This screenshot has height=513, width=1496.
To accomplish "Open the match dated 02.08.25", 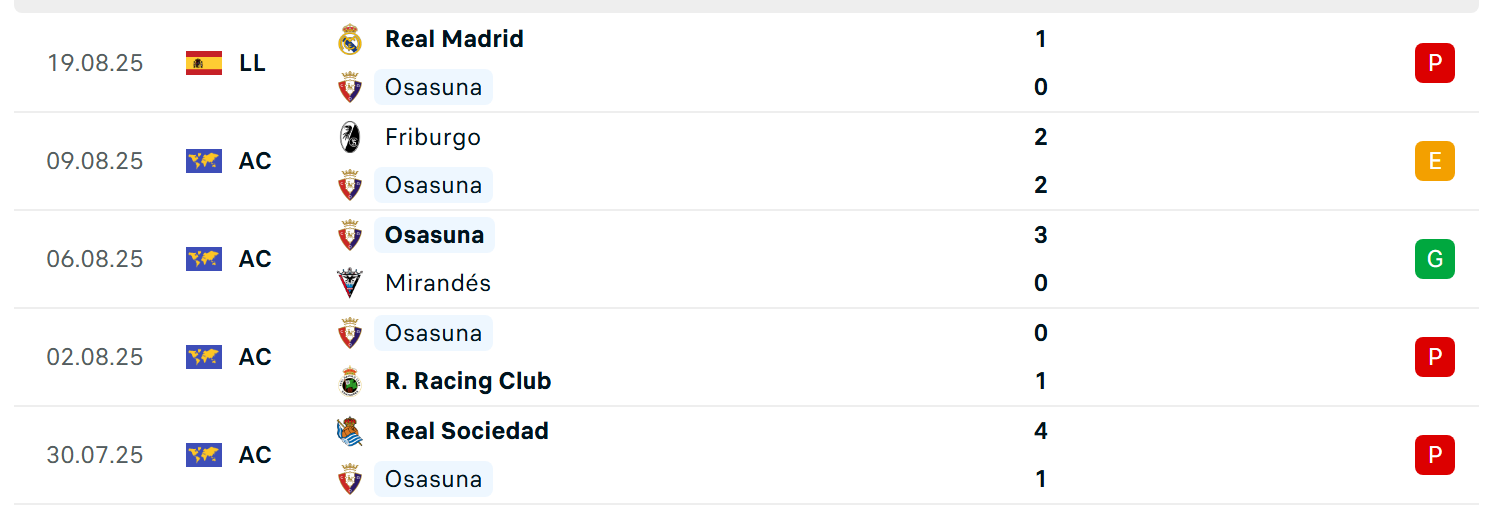I will point(747,357).
